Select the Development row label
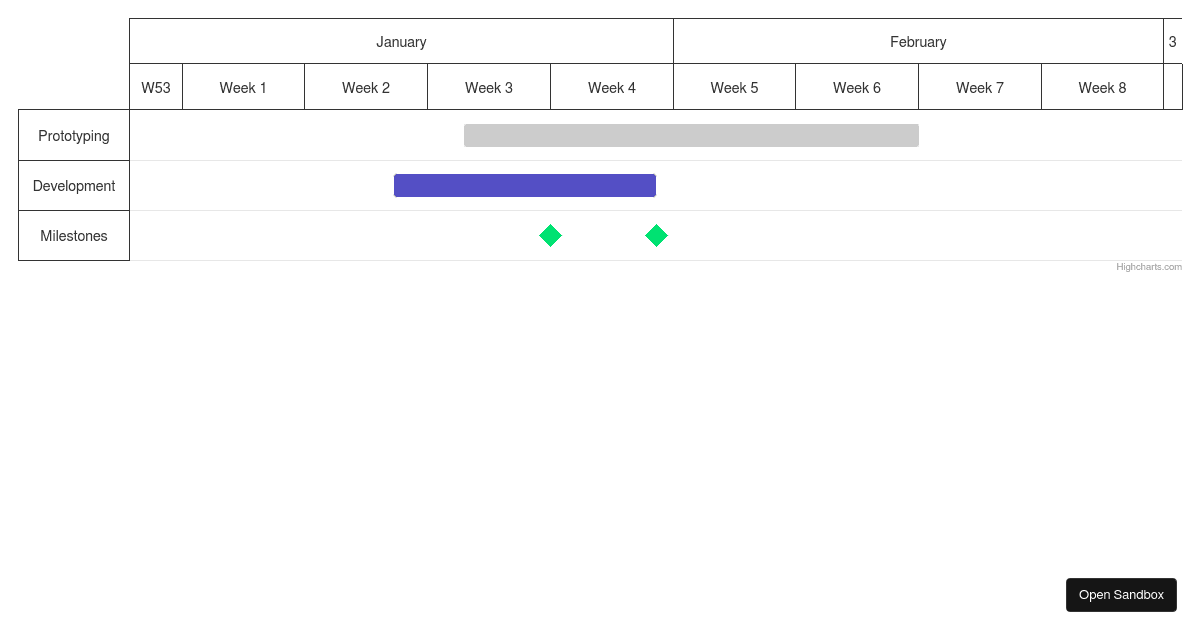 pyautogui.click(x=73, y=185)
